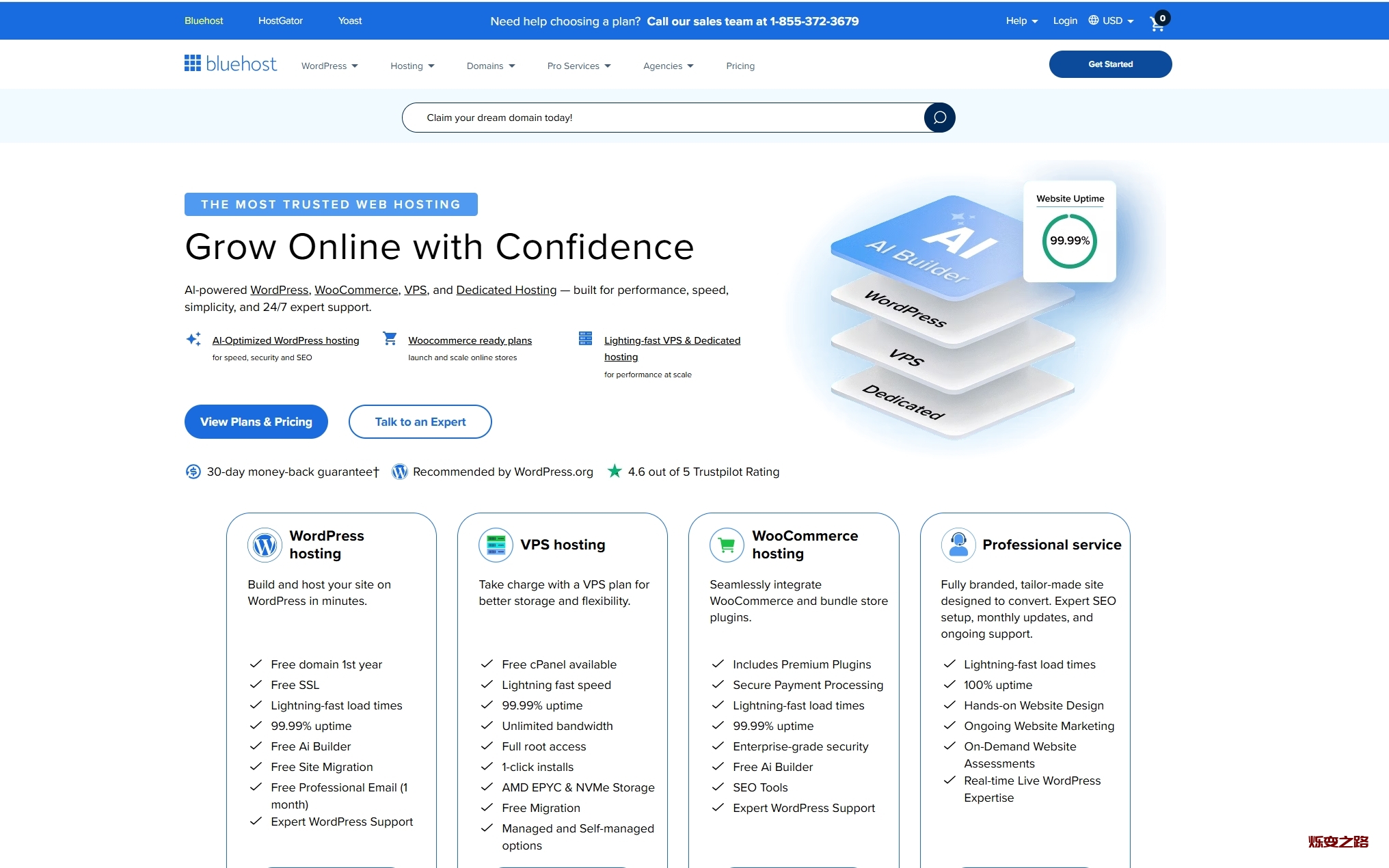Click the WooCommerce cart icon in card
1389x868 pixels.
tap(727, 545)
